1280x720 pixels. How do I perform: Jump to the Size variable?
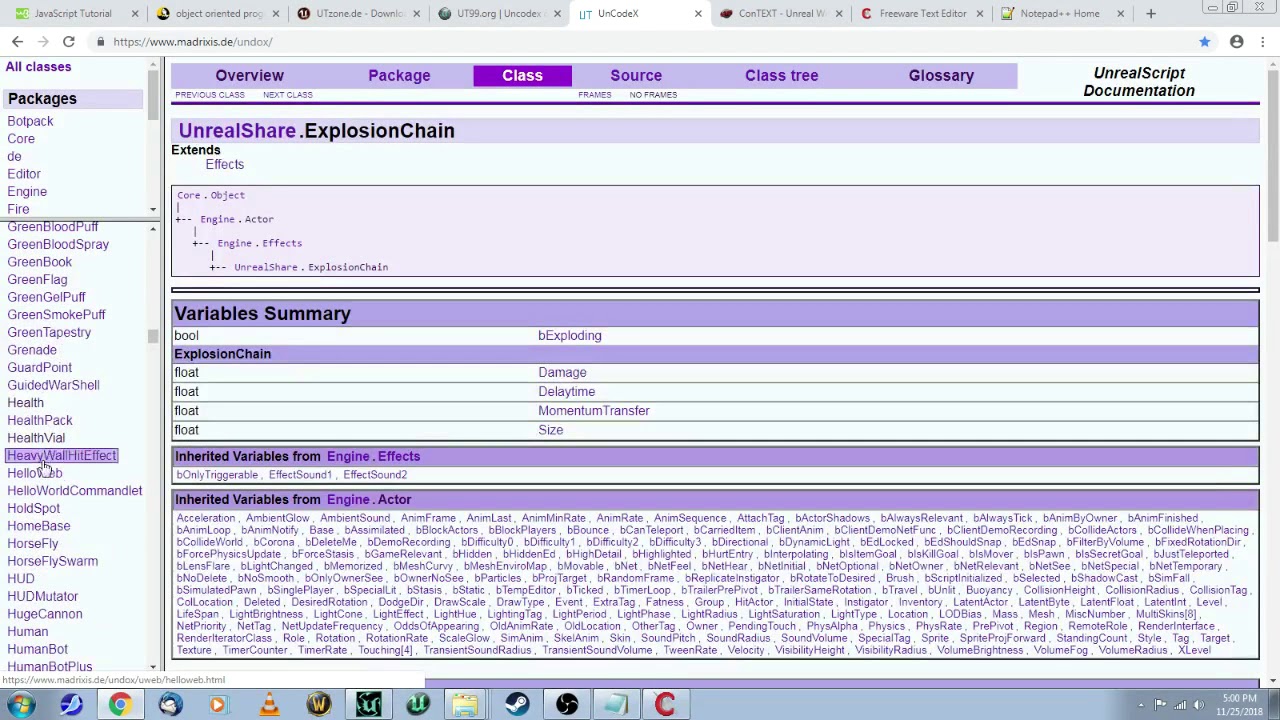[550, 430]
